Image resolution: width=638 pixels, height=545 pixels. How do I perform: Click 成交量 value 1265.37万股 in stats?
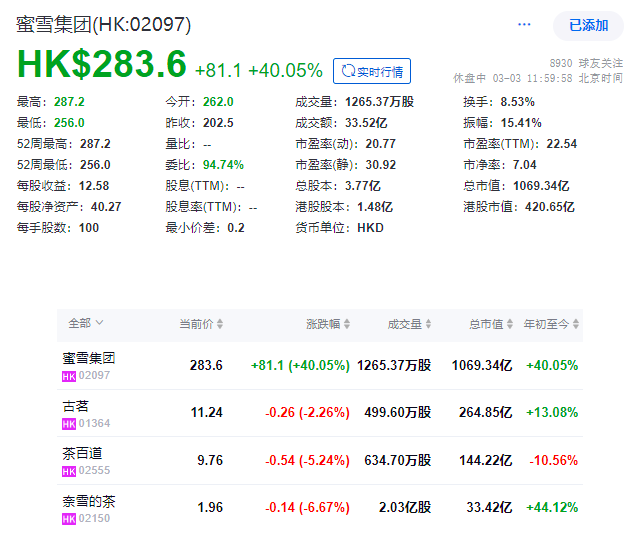pos(379,102)
